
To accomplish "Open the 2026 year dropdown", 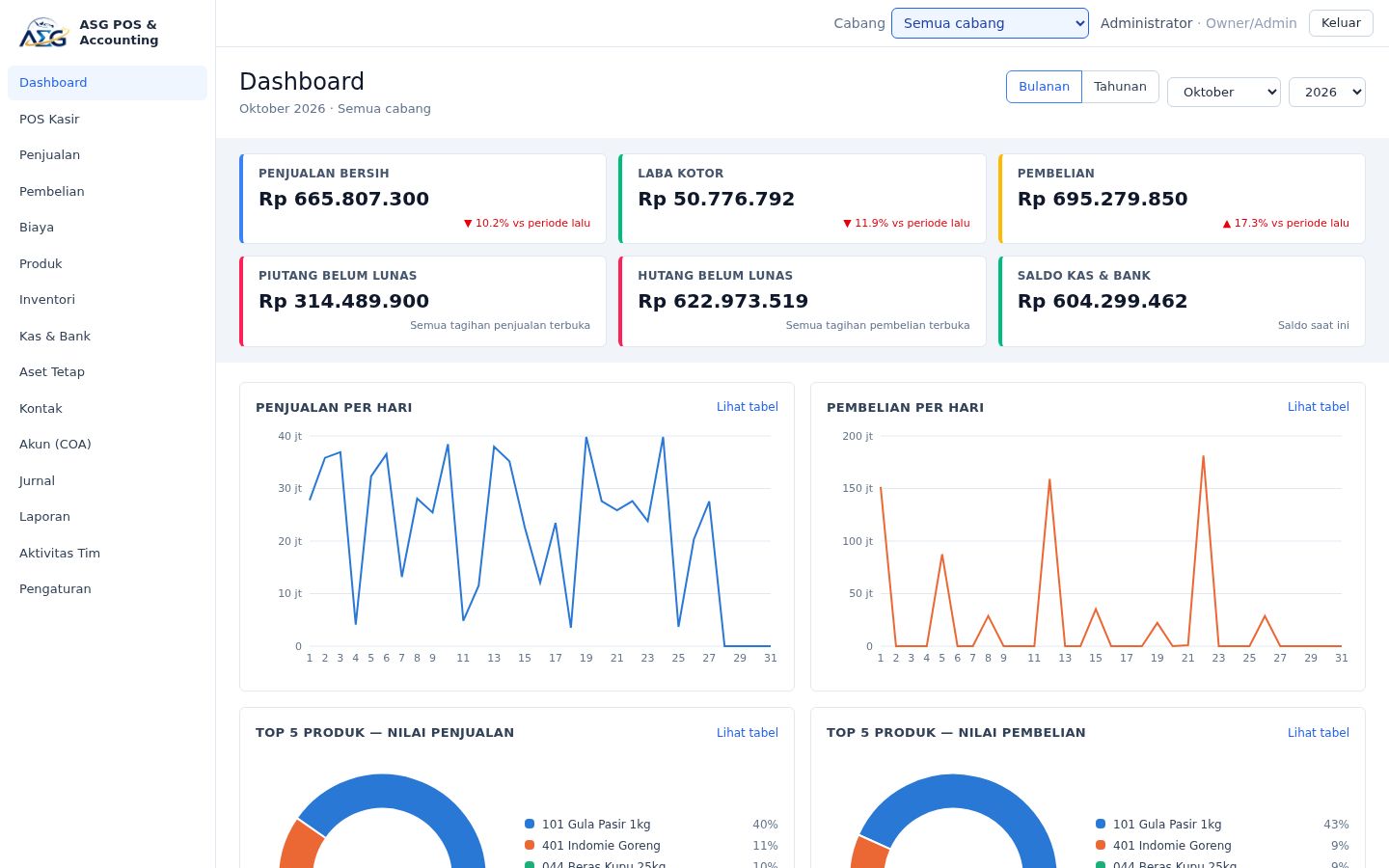I will 1327,92.
